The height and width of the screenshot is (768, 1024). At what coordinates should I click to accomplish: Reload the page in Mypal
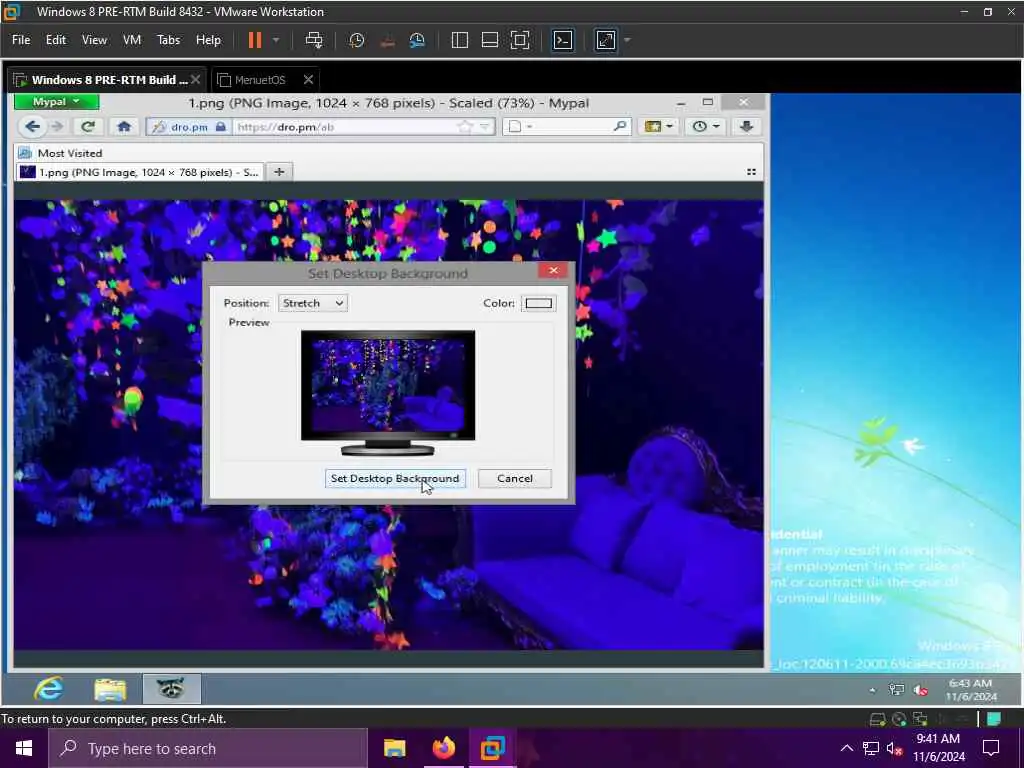(88, 127)
